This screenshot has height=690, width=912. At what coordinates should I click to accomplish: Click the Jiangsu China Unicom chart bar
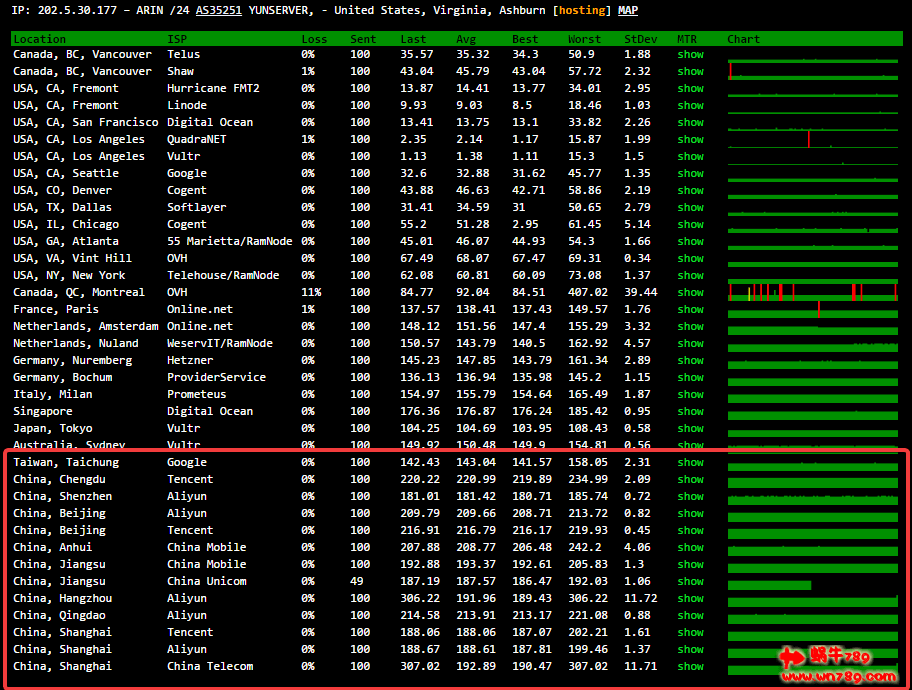(x=769, y=583)
